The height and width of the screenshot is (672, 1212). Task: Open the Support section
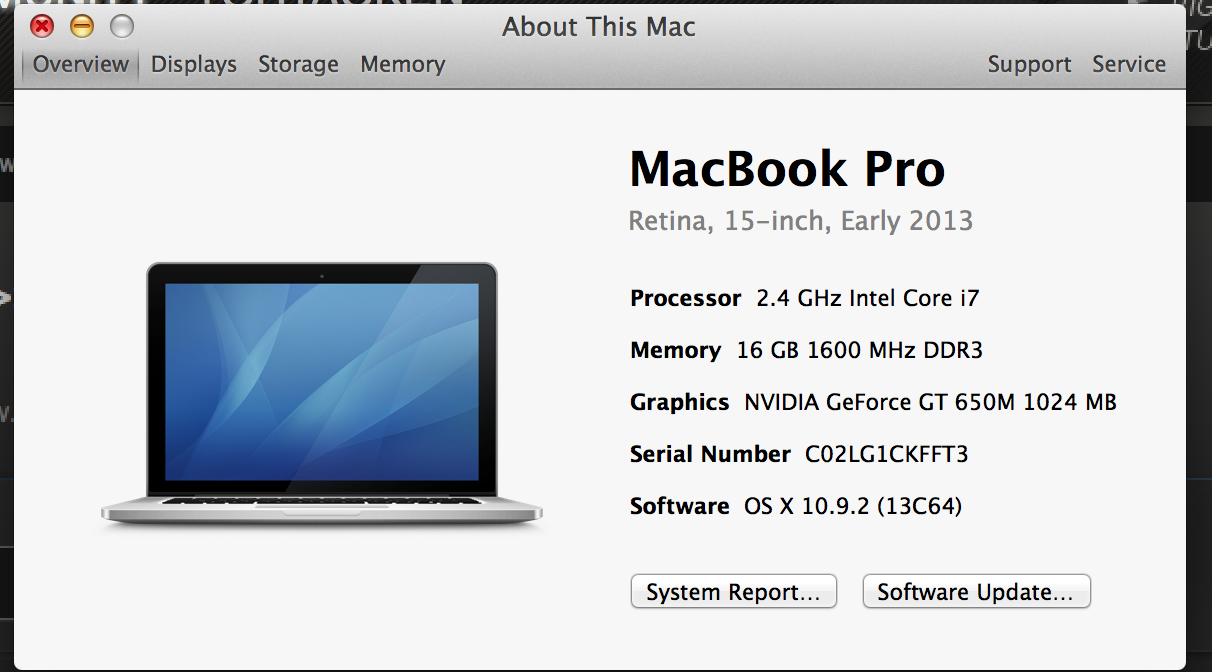[1029, 65]
